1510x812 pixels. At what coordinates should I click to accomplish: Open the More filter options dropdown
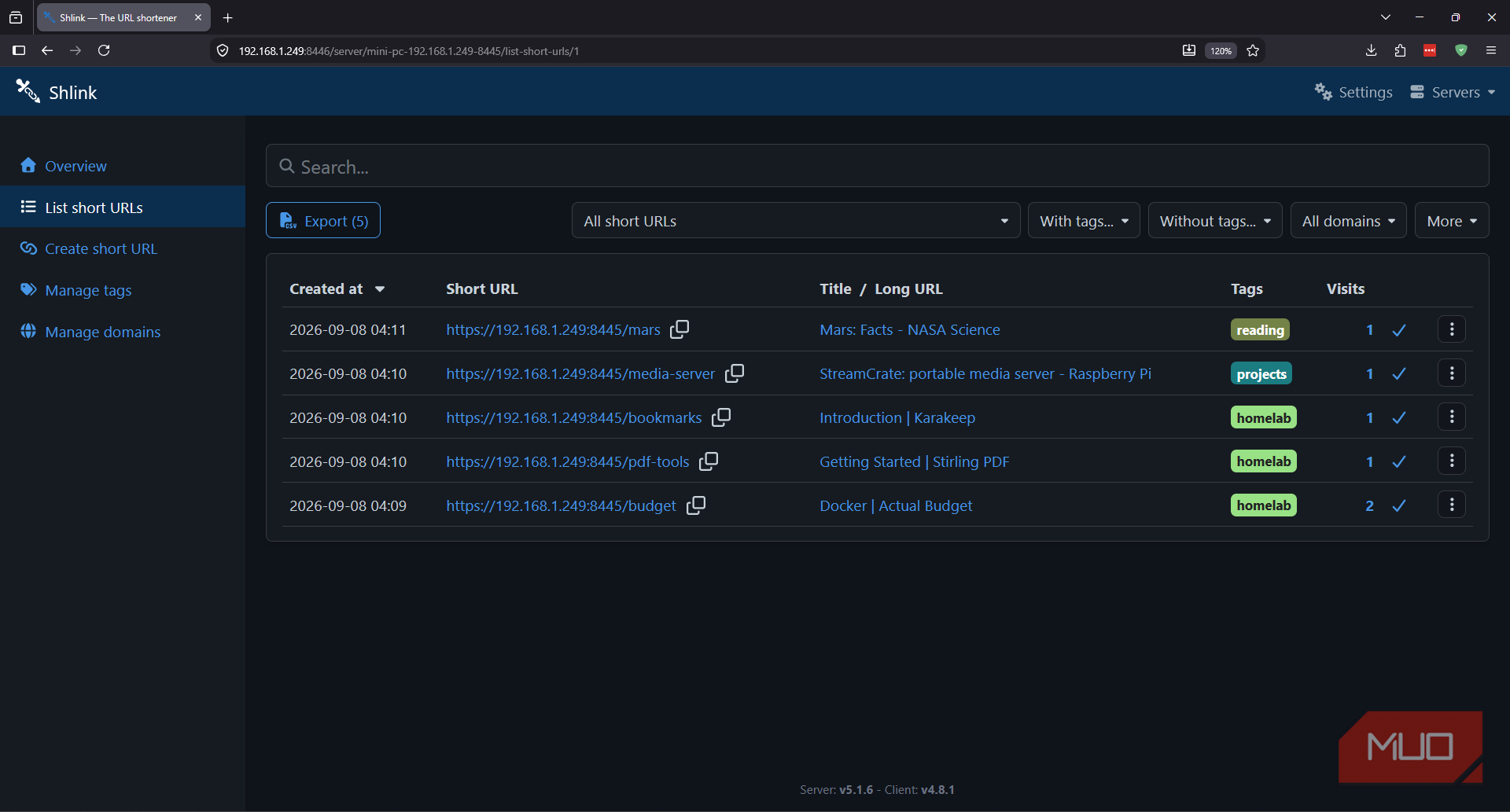(x=1452, y=221)
